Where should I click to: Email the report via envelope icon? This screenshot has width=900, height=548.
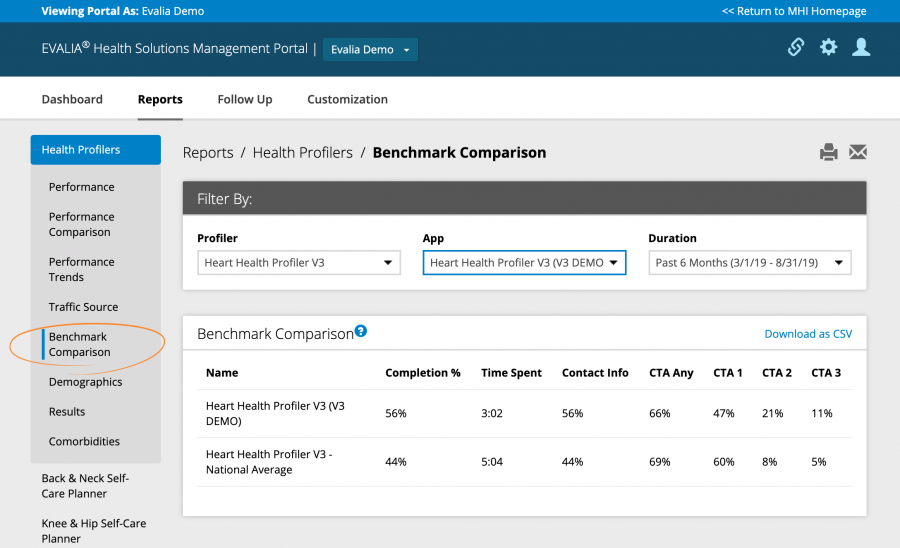point(858,152)
